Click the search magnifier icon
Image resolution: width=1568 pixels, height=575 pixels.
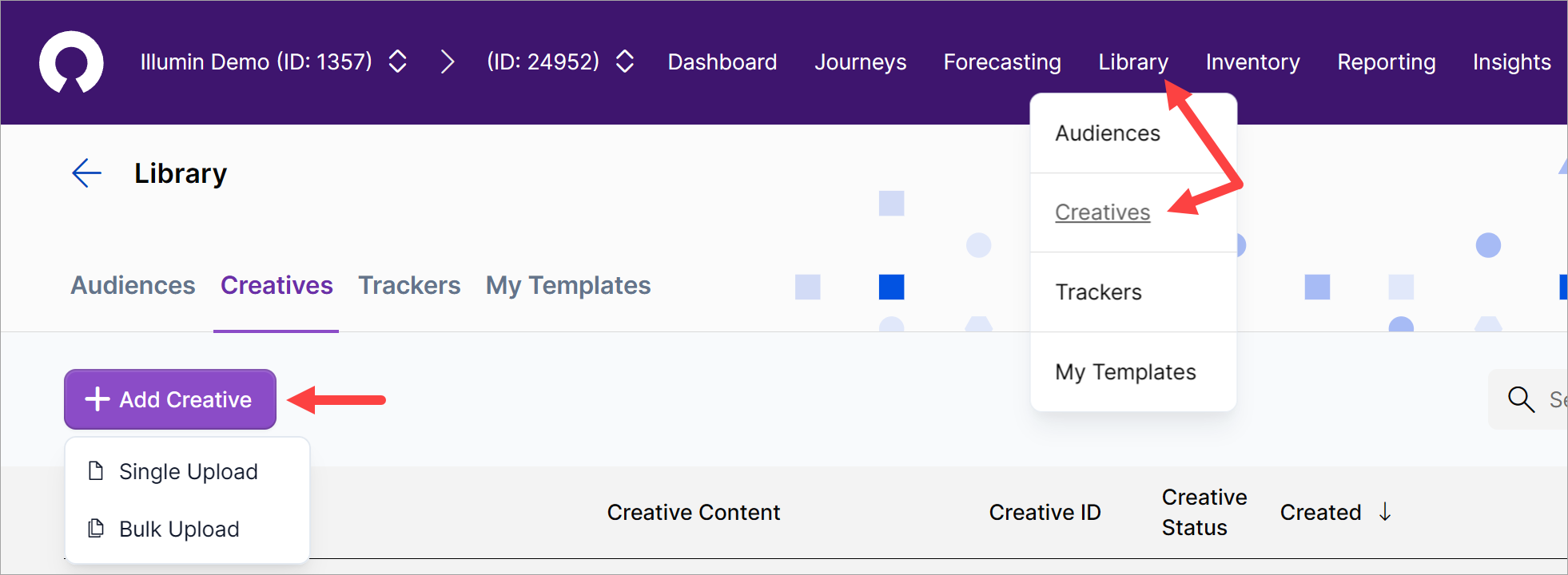1520,399
